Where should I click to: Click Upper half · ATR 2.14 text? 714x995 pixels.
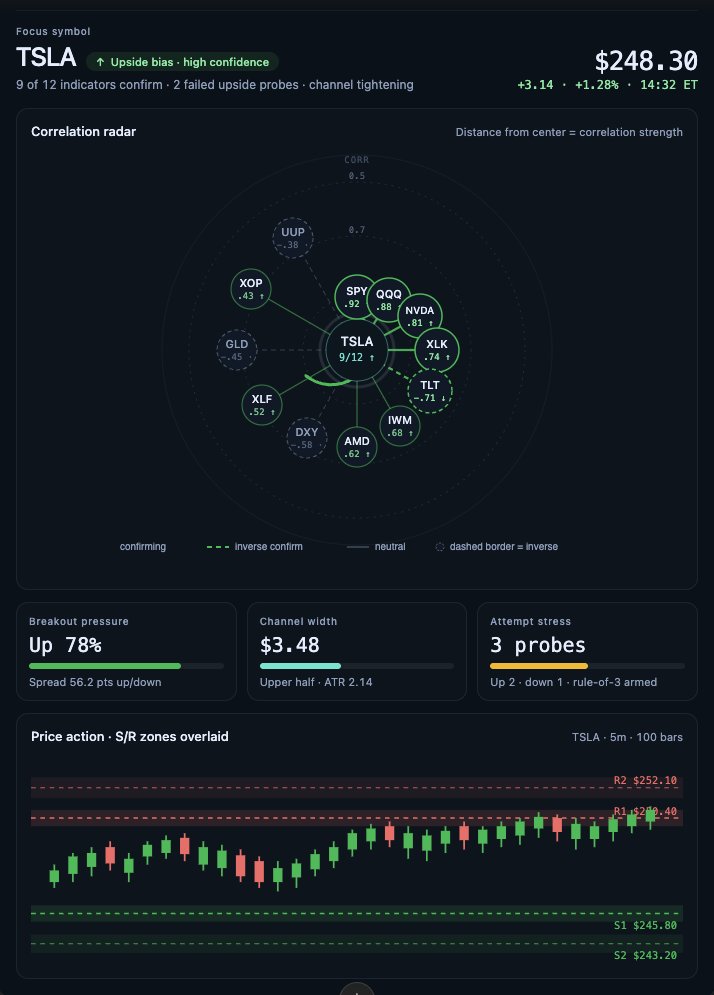[316, 682]
